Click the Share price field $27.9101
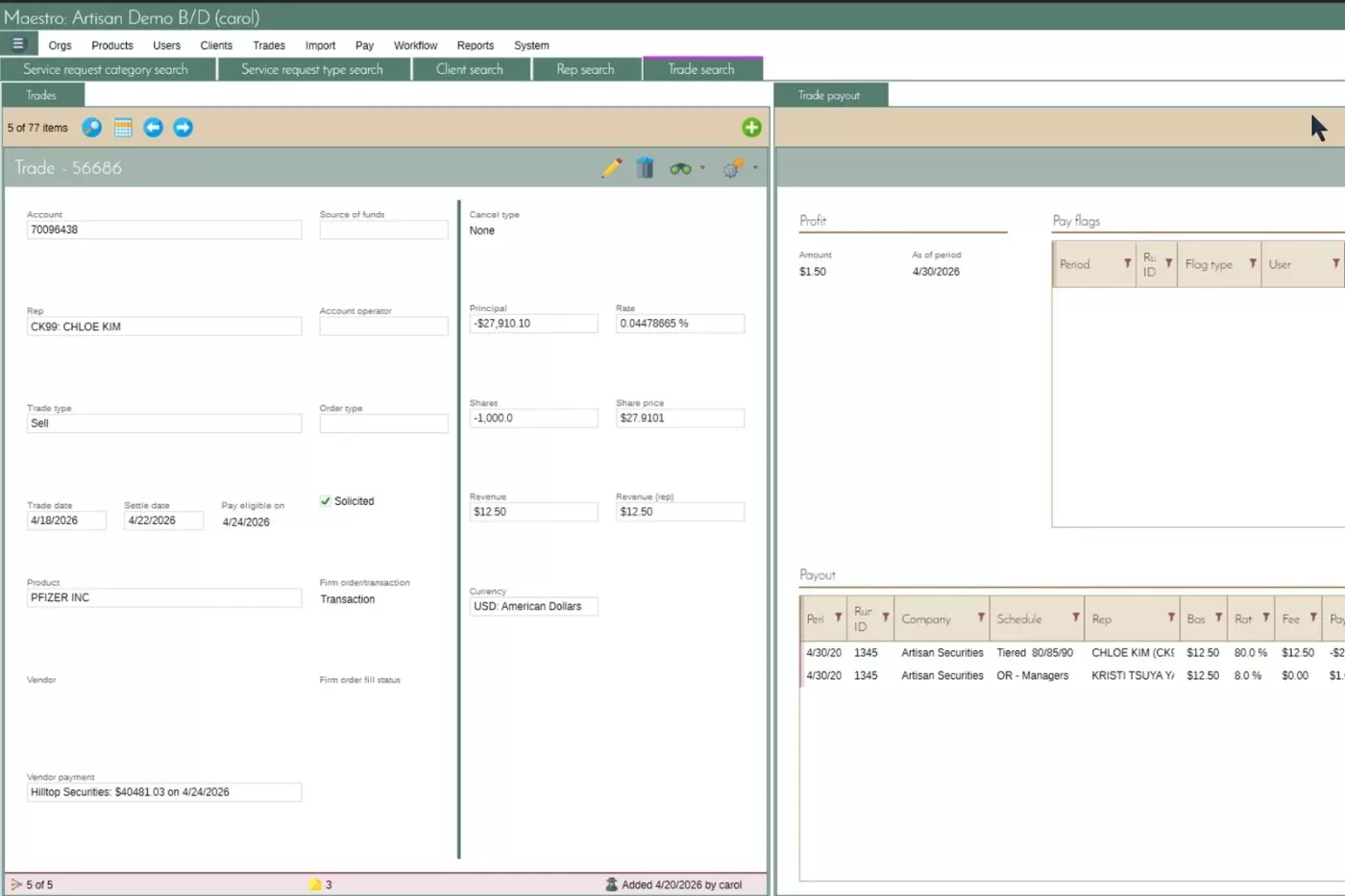This screenshot has width=1345, height=896. tap(680, 418)
